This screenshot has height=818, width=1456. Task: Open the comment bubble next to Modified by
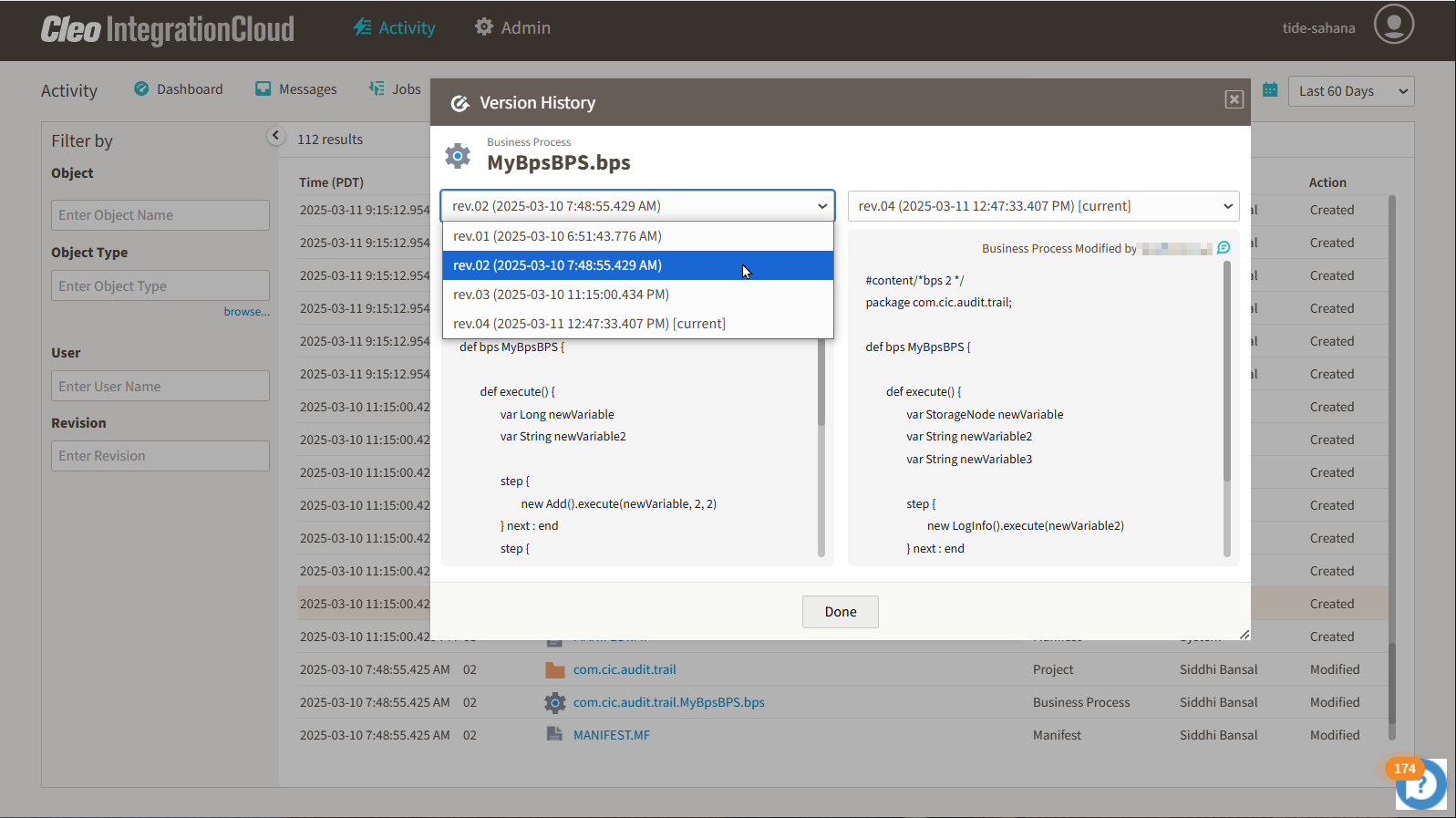1224,248
